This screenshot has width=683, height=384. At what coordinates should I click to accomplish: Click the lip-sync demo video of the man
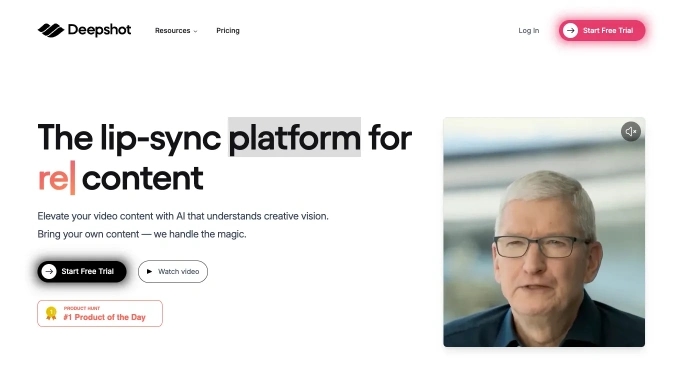[x=544, y=232]
